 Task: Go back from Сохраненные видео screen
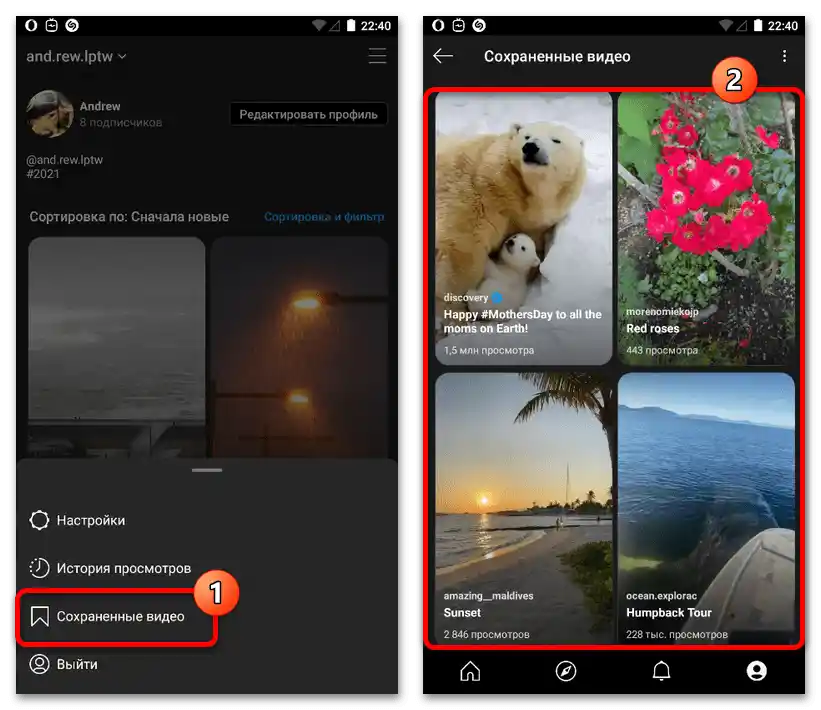coord(443,56)
